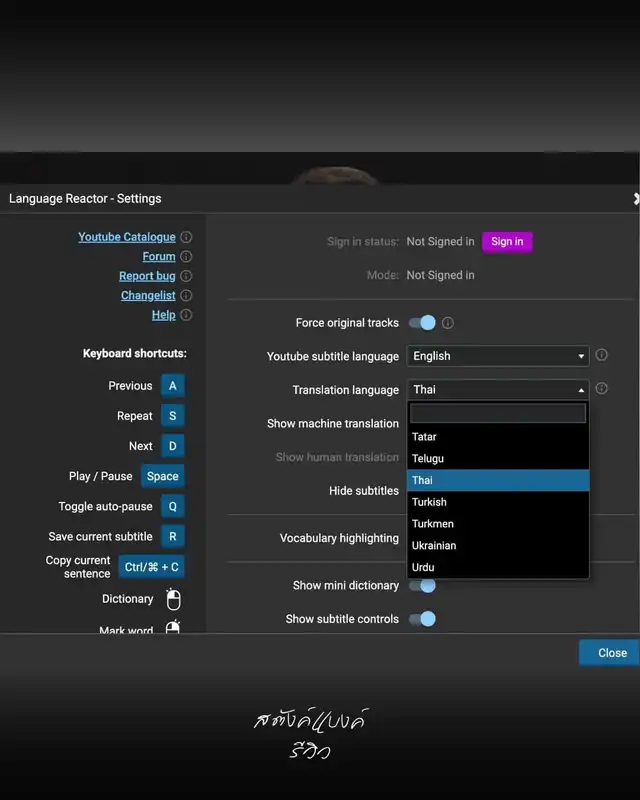Click info icon next to Youtube Catalogue
640x800 pixels.
[x=186, y=238]
